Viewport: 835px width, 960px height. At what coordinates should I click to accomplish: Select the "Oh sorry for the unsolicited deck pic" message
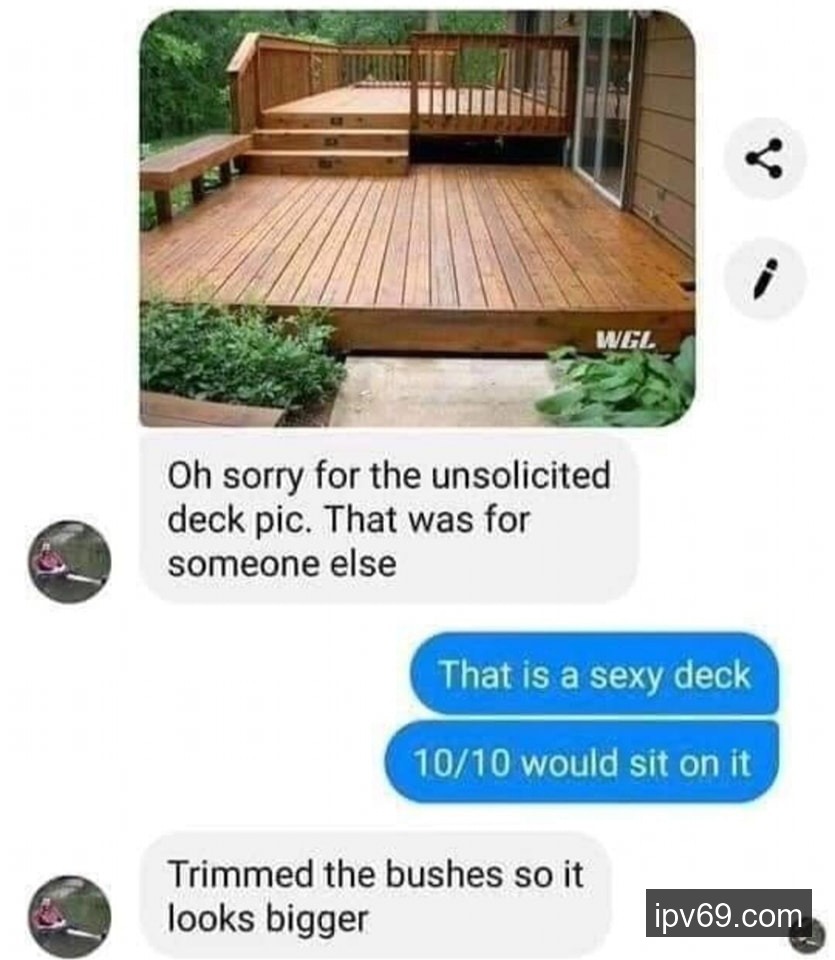point(389,519)
